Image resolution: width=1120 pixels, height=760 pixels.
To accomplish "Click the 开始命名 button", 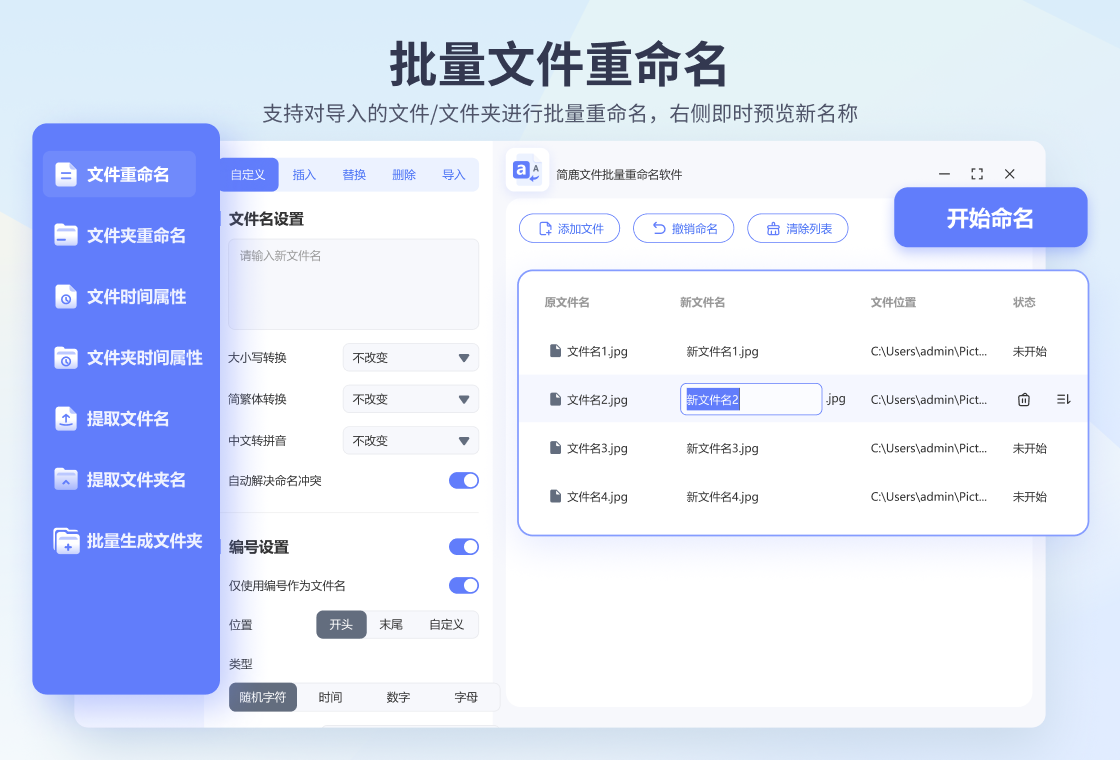I will point(991,217).
